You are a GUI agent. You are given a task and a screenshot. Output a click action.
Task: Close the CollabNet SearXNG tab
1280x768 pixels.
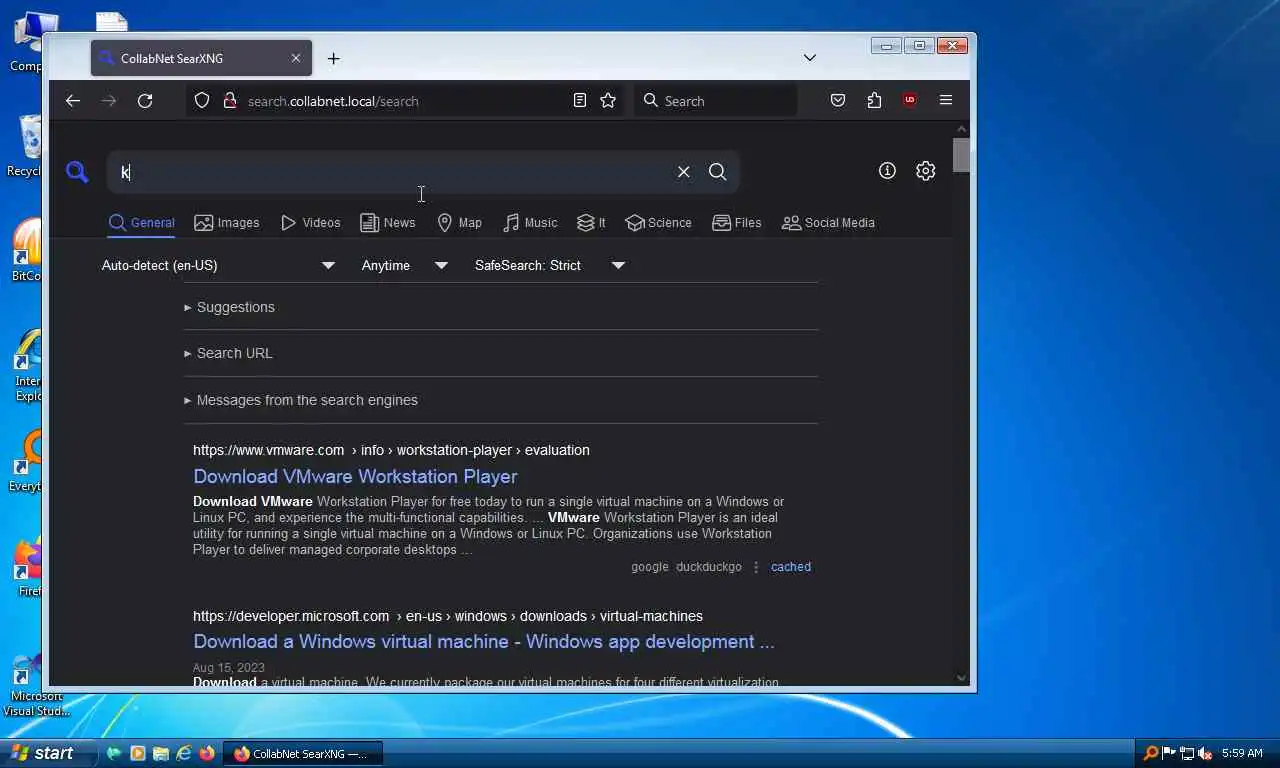(296, 58)
